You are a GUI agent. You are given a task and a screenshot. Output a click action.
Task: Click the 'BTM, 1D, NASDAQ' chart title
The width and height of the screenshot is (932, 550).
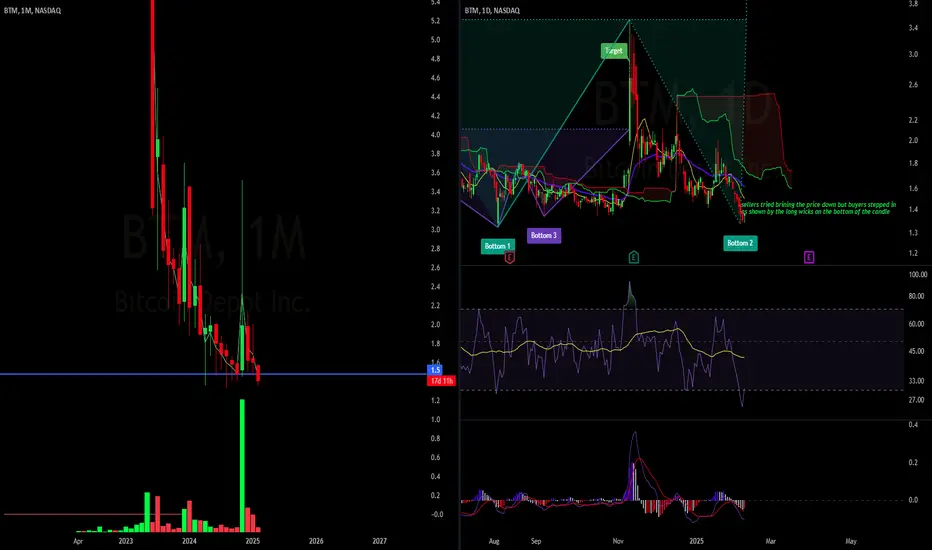click(492, 11)
